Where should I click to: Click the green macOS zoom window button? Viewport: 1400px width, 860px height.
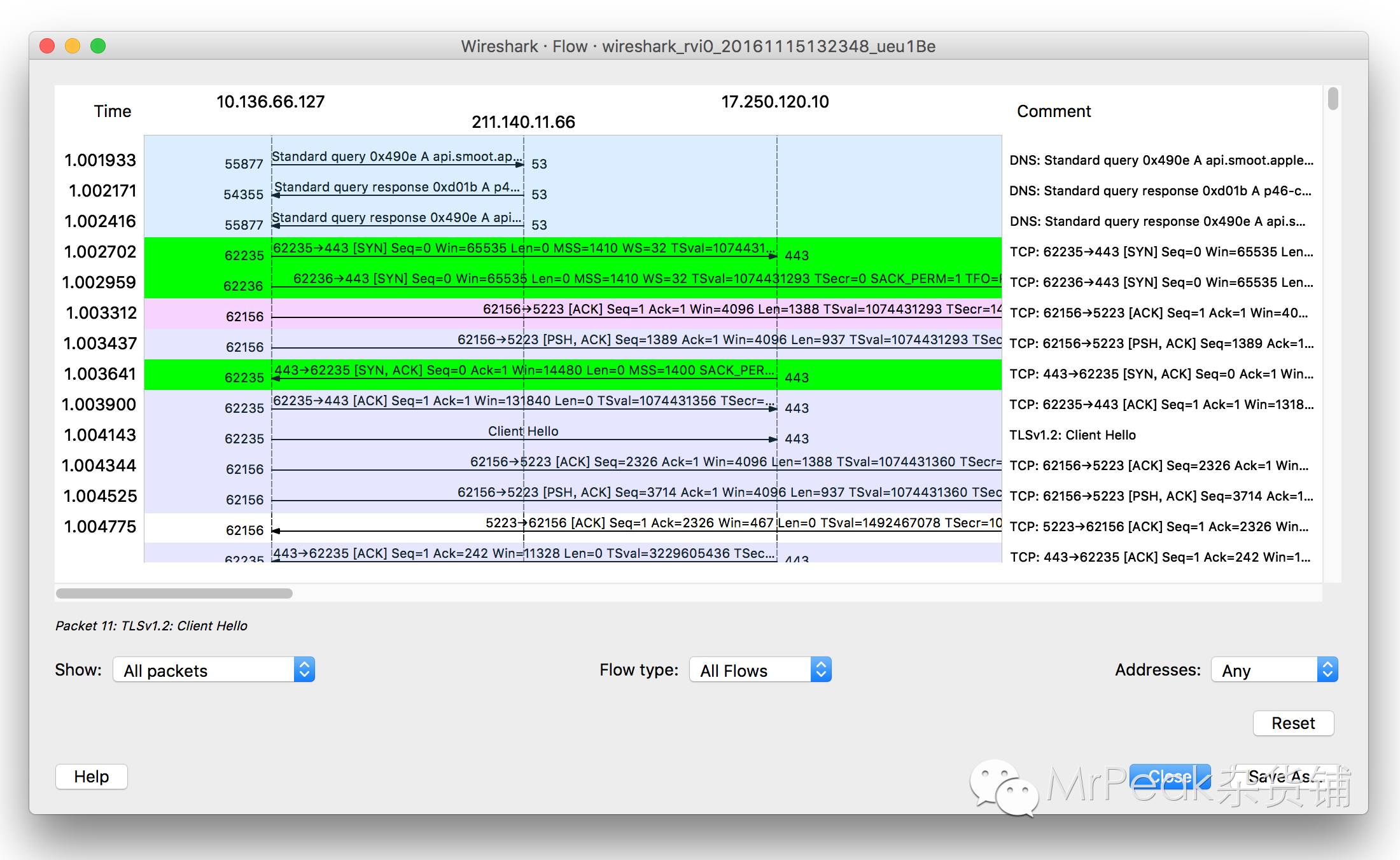click(x=98, y=46)
